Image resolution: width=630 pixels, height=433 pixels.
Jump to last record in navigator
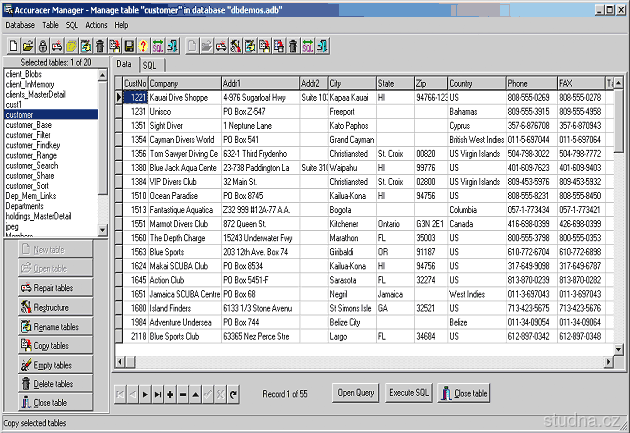158,394
